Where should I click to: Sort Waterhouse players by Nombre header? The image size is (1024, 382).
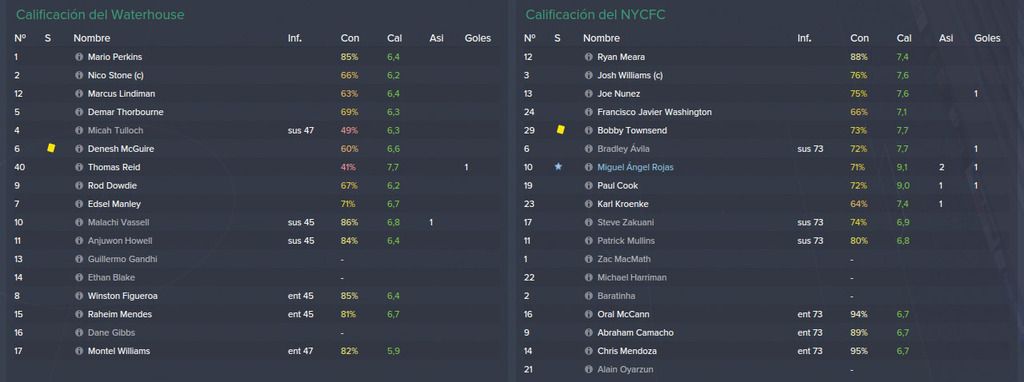(x=91, y=39)
